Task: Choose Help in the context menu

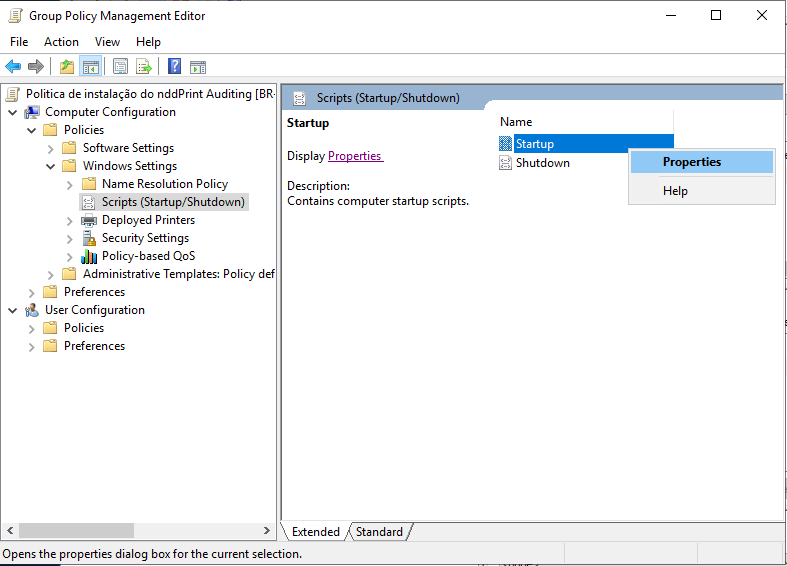Action: (x=675, y=191)
